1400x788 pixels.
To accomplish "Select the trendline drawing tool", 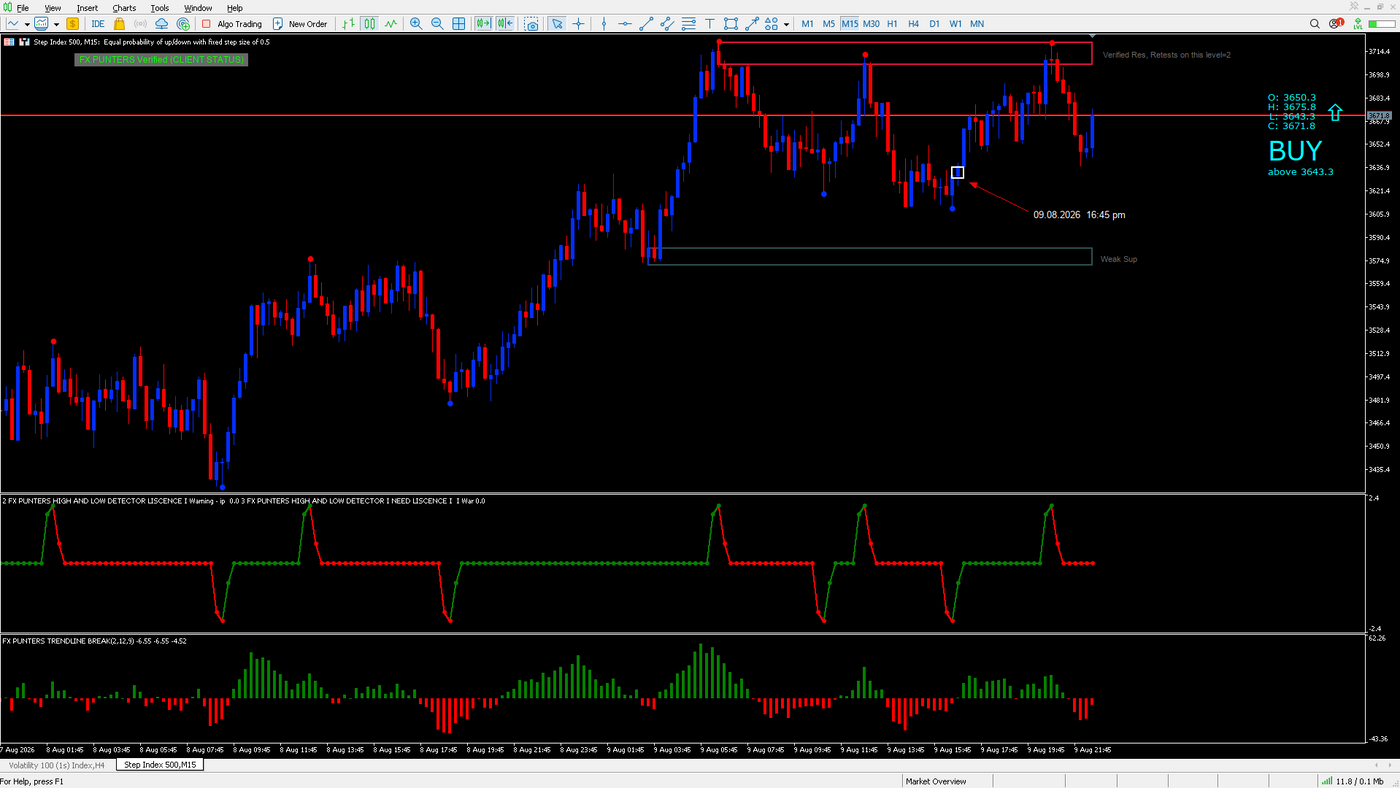I will coord(646,24).
